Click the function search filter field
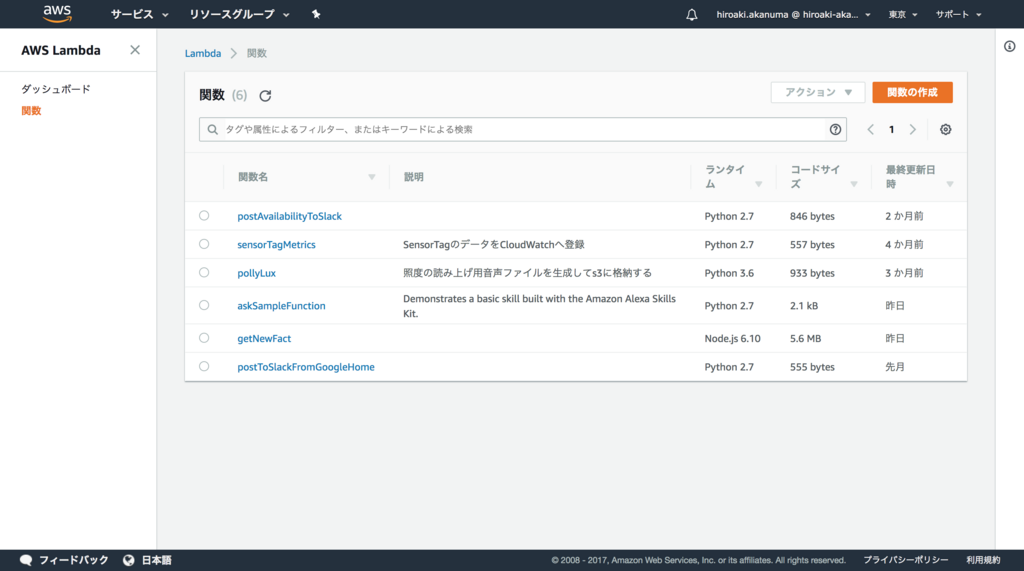The image size is (1024, 571). point(523,129)
